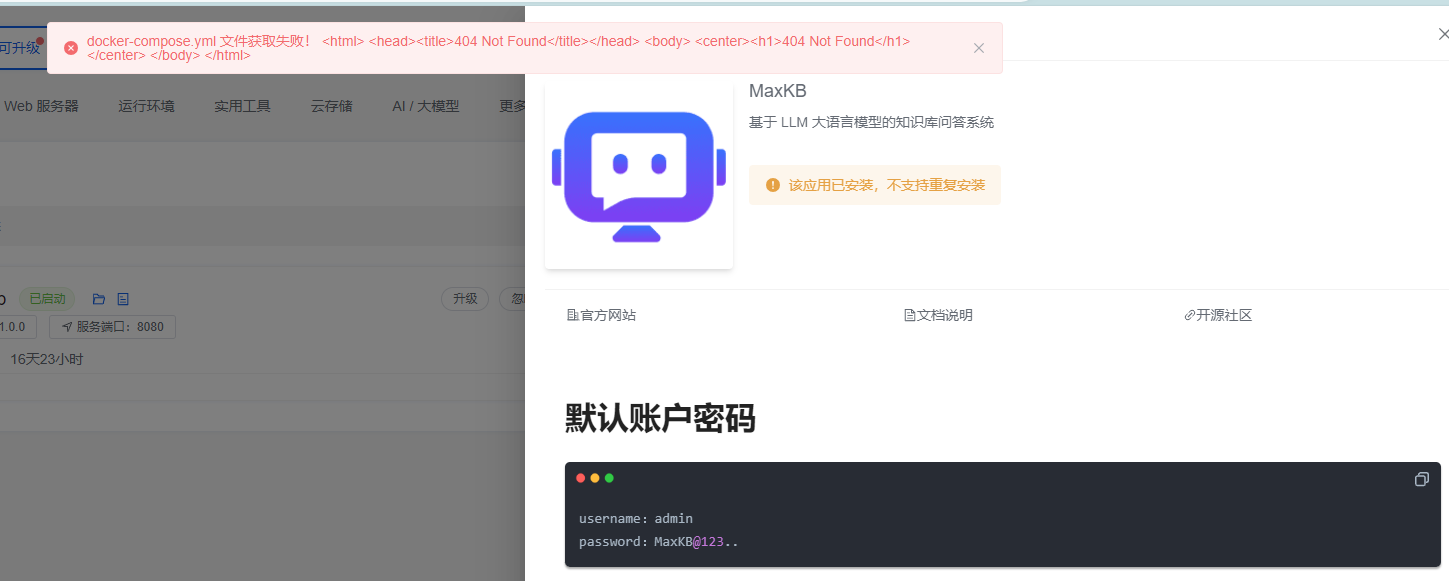Click the 16天23小时 uptime text

tap(47, 359)
